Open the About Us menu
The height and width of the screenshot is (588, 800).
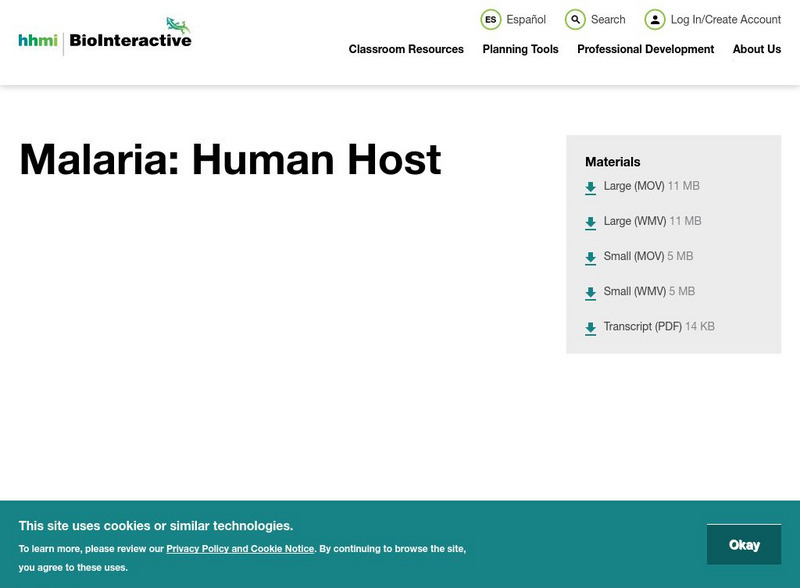(x=757, y=49)
